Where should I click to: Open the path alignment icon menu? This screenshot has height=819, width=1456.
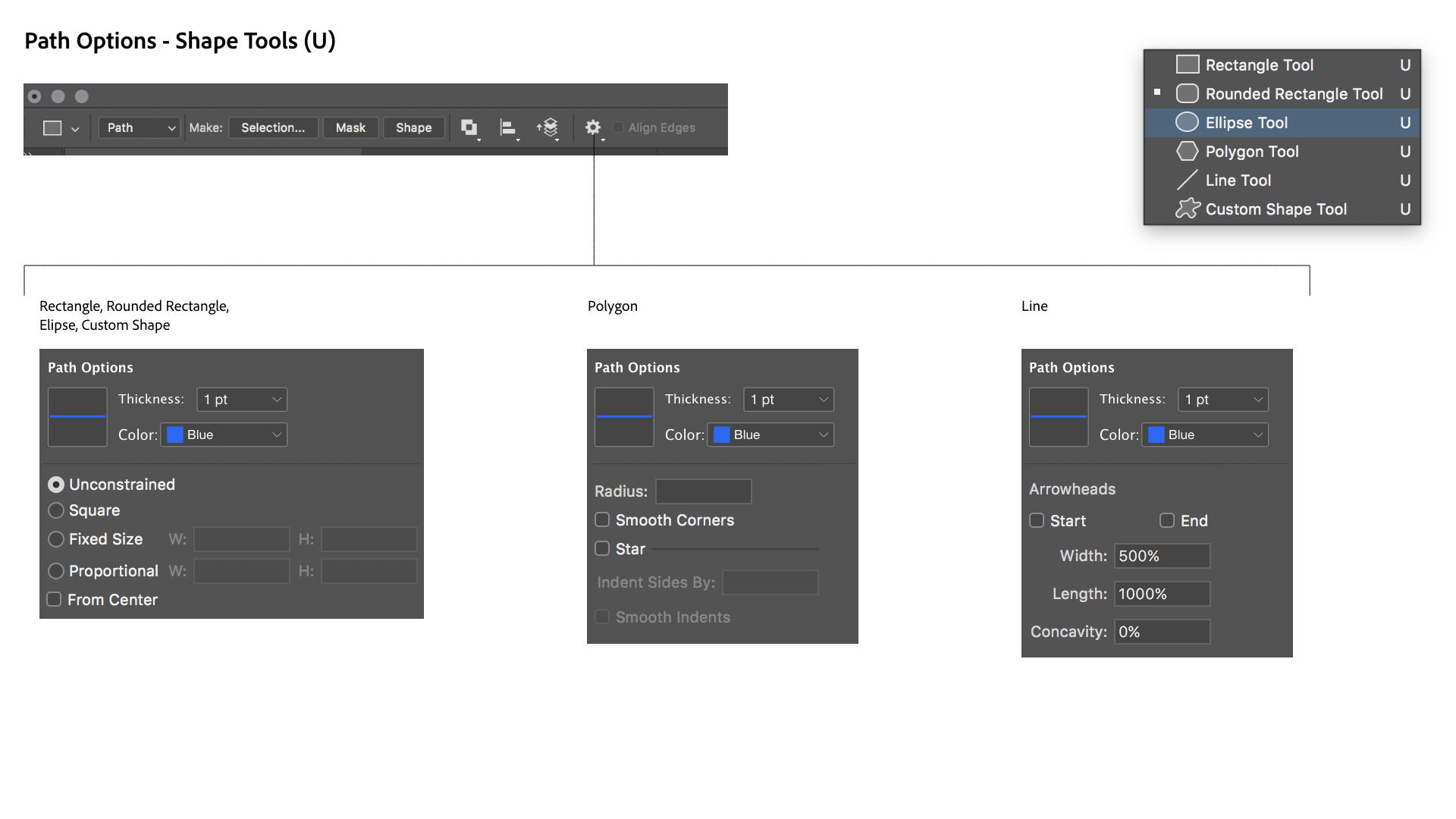point(508,127)
